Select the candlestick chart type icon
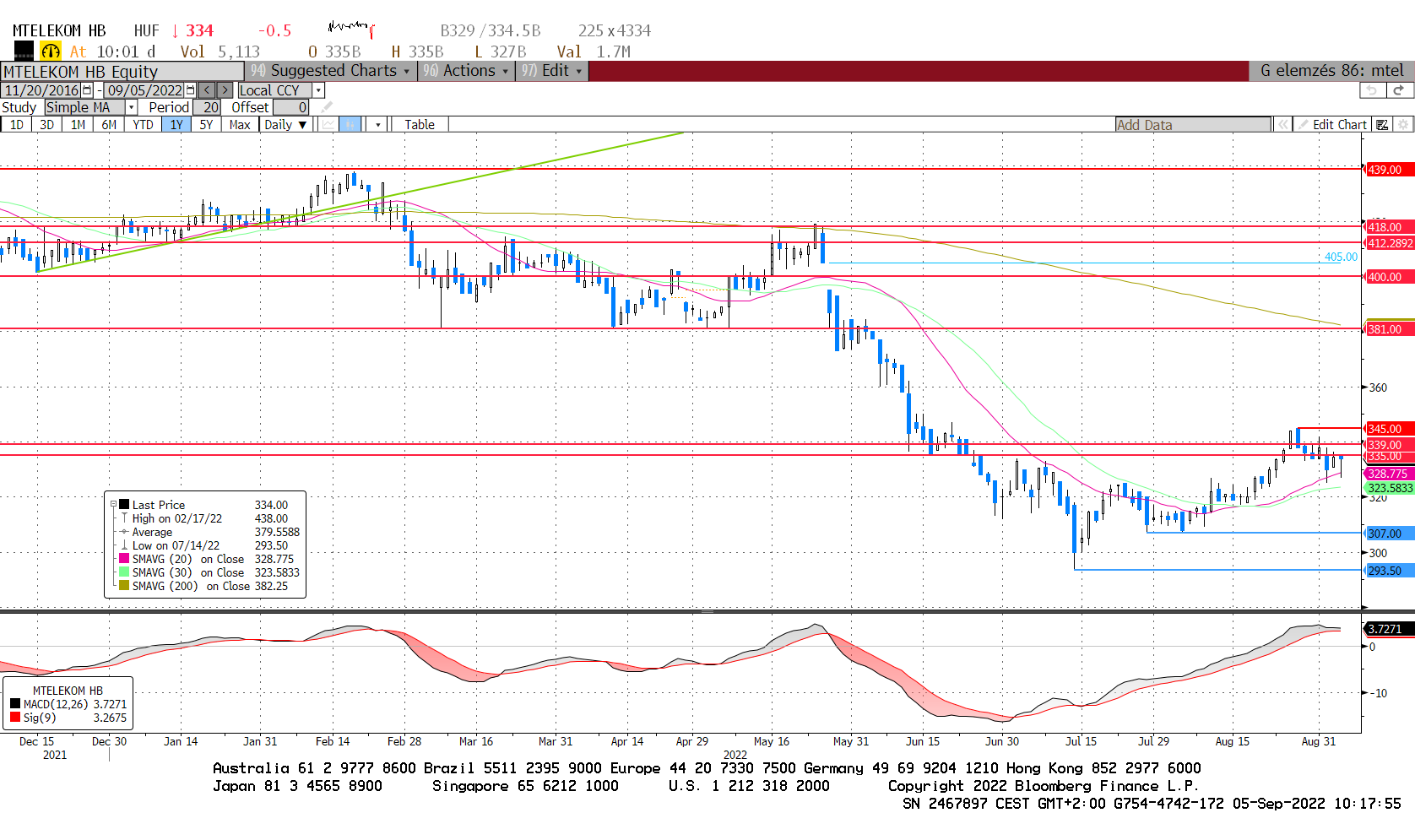This screenshot has height=840, width=1415. pos(350,125)
